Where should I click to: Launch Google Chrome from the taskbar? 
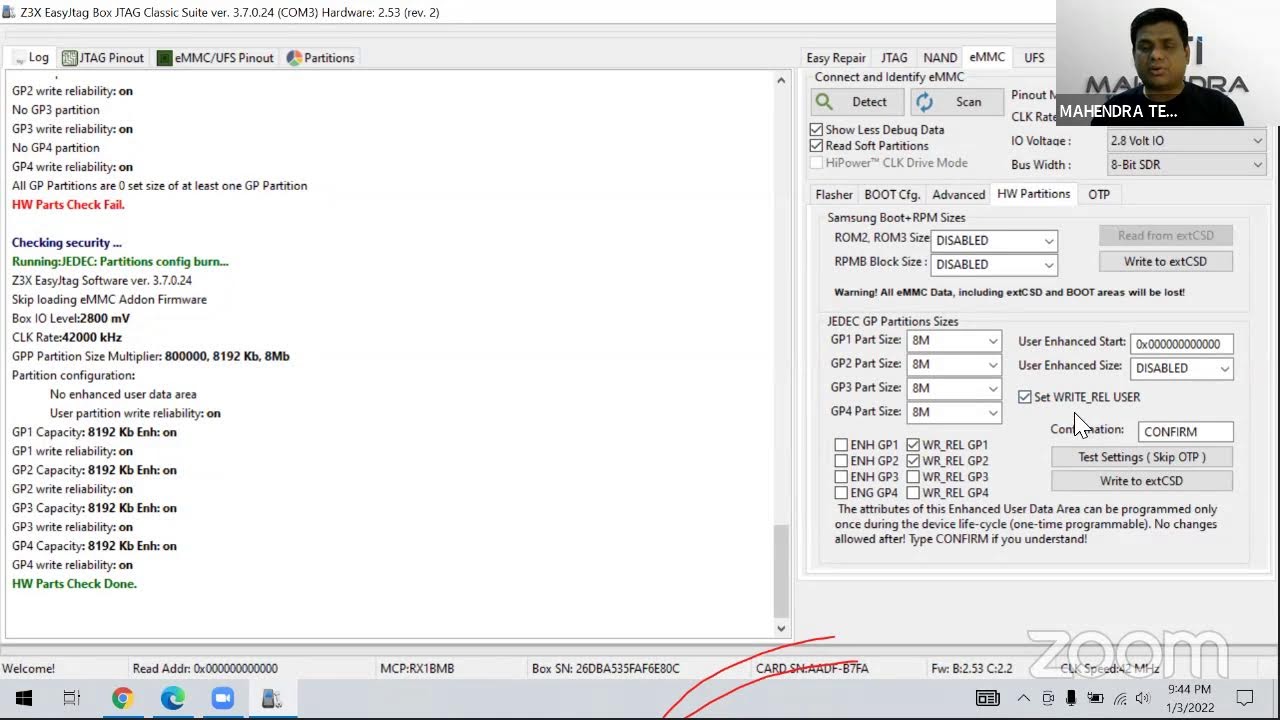[122, 698]
